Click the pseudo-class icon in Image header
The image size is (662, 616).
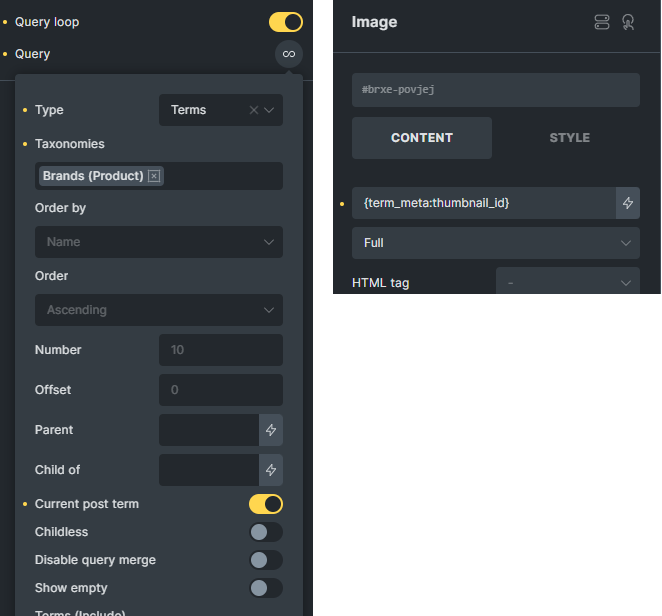[x=628, y=22]
